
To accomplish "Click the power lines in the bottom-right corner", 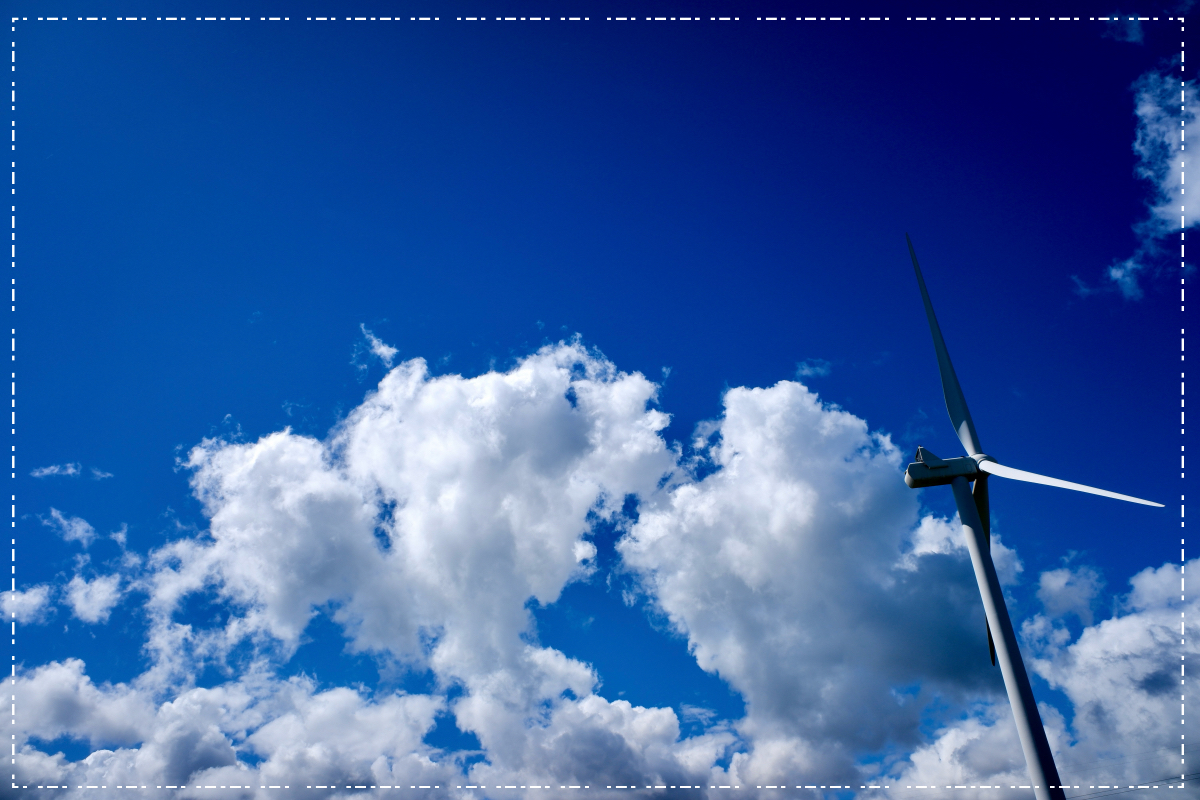I will tap(1140, 786).
